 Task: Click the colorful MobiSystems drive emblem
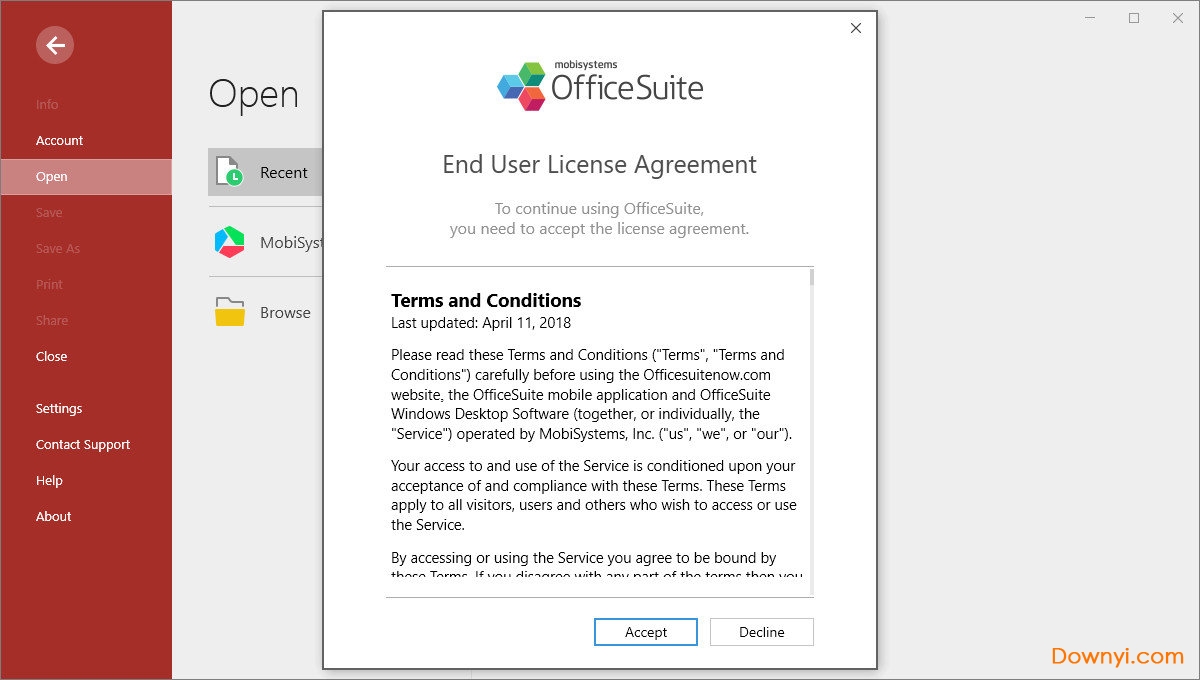228,242
